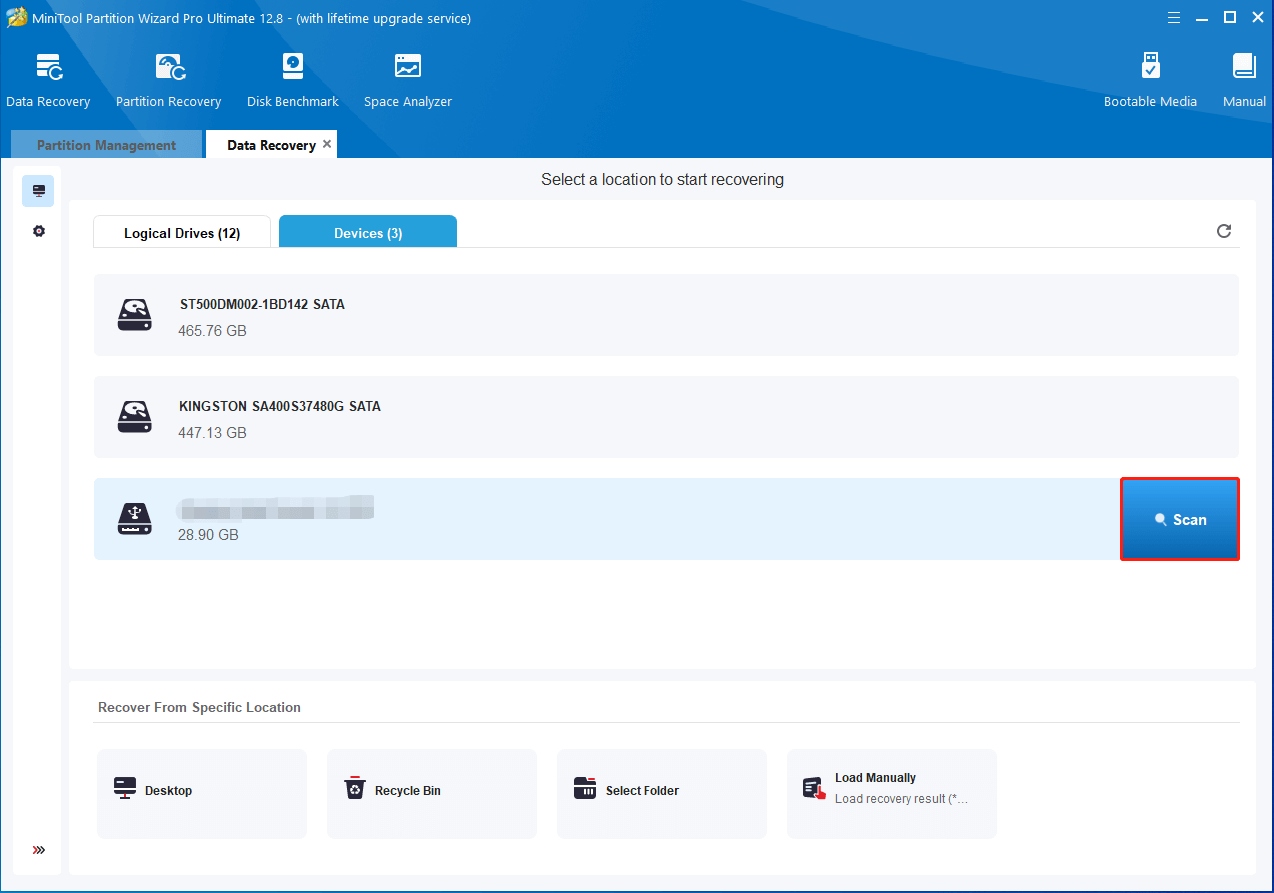Click the USB drive icon
This screenshot has height=893, width=1274.
click(x=135, y=519)
